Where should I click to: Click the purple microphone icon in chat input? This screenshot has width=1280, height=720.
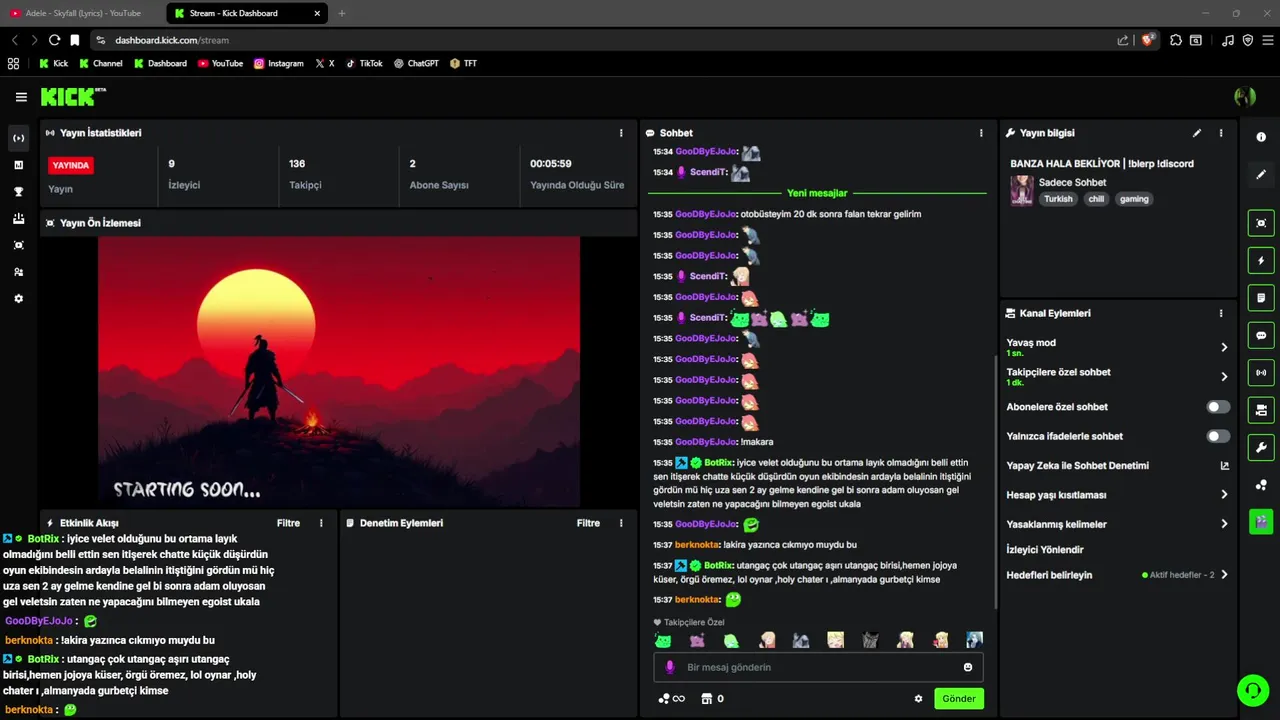click(x=670, y=667)
